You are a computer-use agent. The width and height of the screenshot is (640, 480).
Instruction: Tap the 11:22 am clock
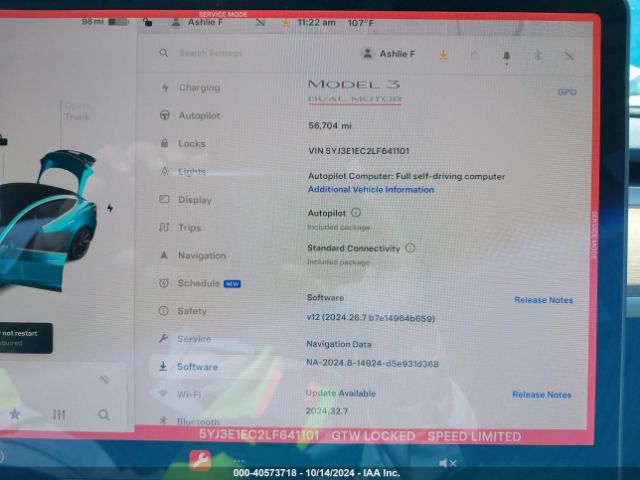(316, 22)
